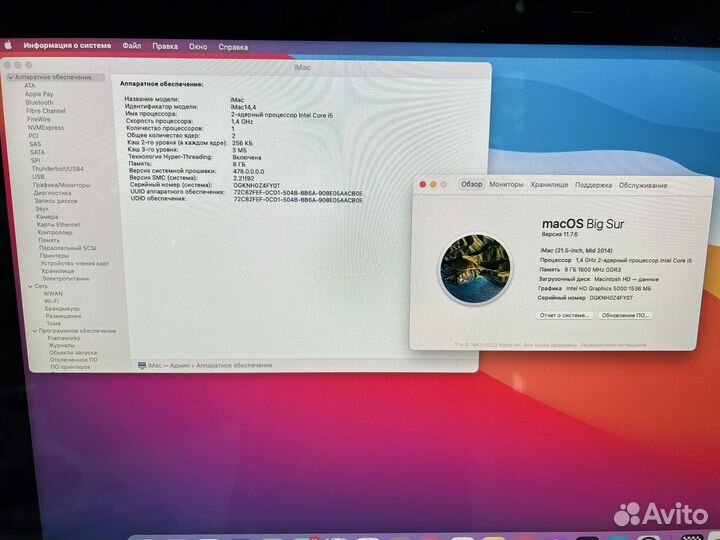The height and width of the screenshot is (540, 720).
Task: Select Тома under Сеть
Action: tap(53, 323)
